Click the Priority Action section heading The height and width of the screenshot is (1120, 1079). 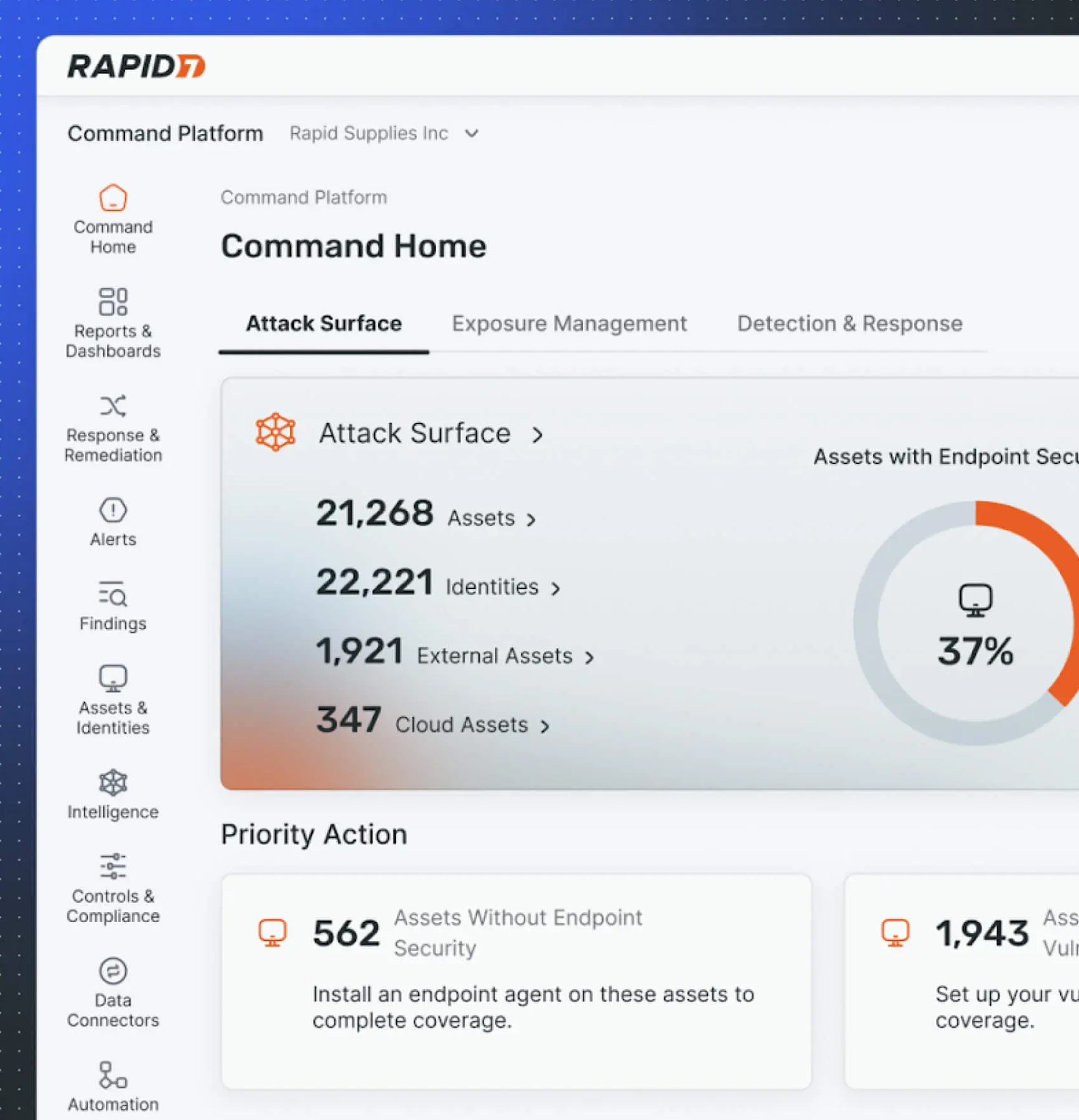coord(314,834)
